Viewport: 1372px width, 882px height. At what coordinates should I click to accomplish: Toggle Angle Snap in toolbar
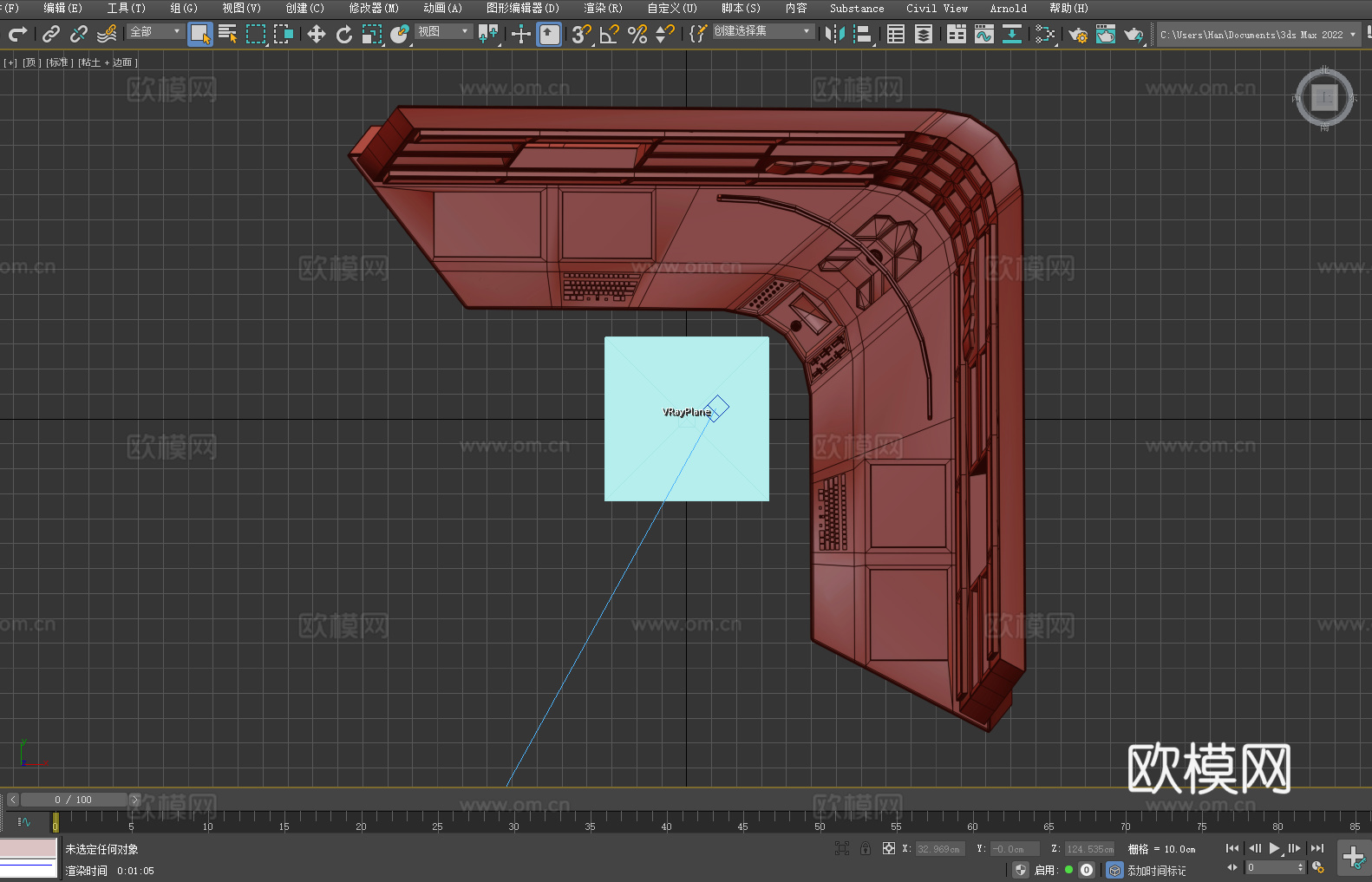[x=609, y=34]
